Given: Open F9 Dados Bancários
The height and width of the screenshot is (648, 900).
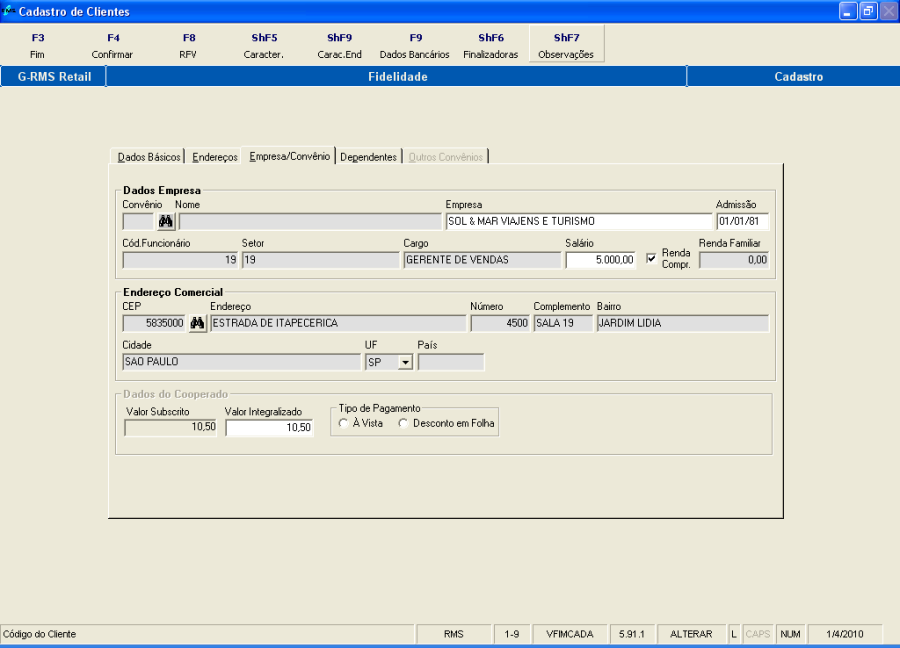Looking at the screenshot, I should pos(415,46).
